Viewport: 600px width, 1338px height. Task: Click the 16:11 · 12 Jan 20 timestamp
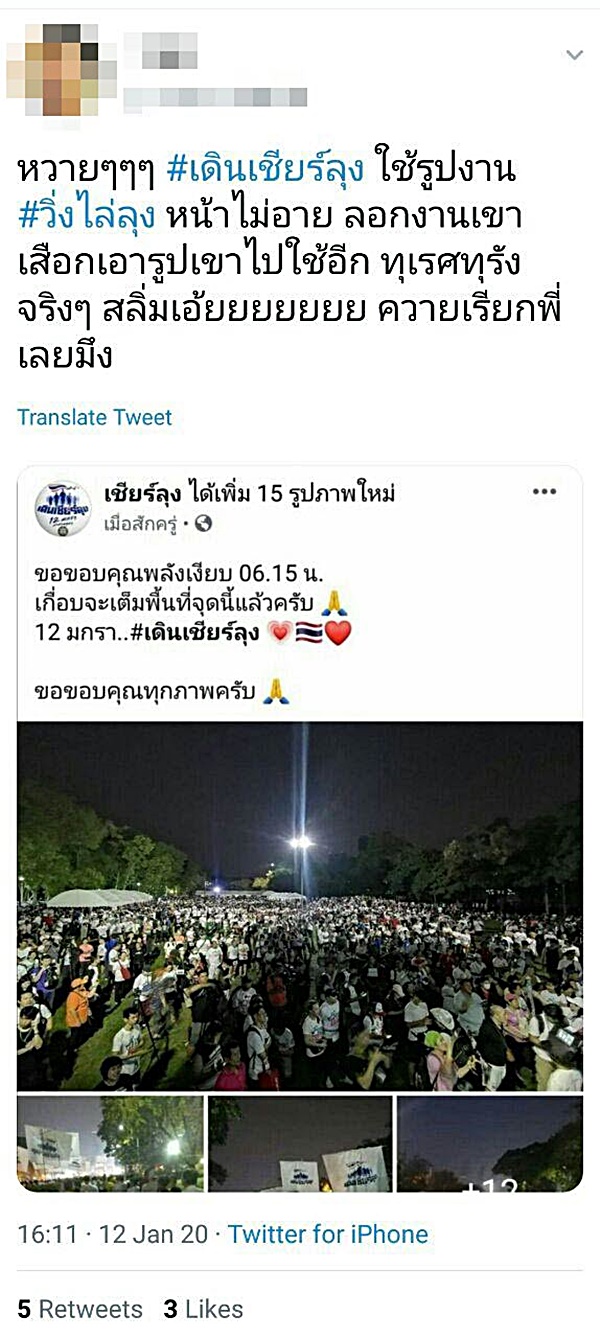pyautogui.click(x=113, y=1235)
